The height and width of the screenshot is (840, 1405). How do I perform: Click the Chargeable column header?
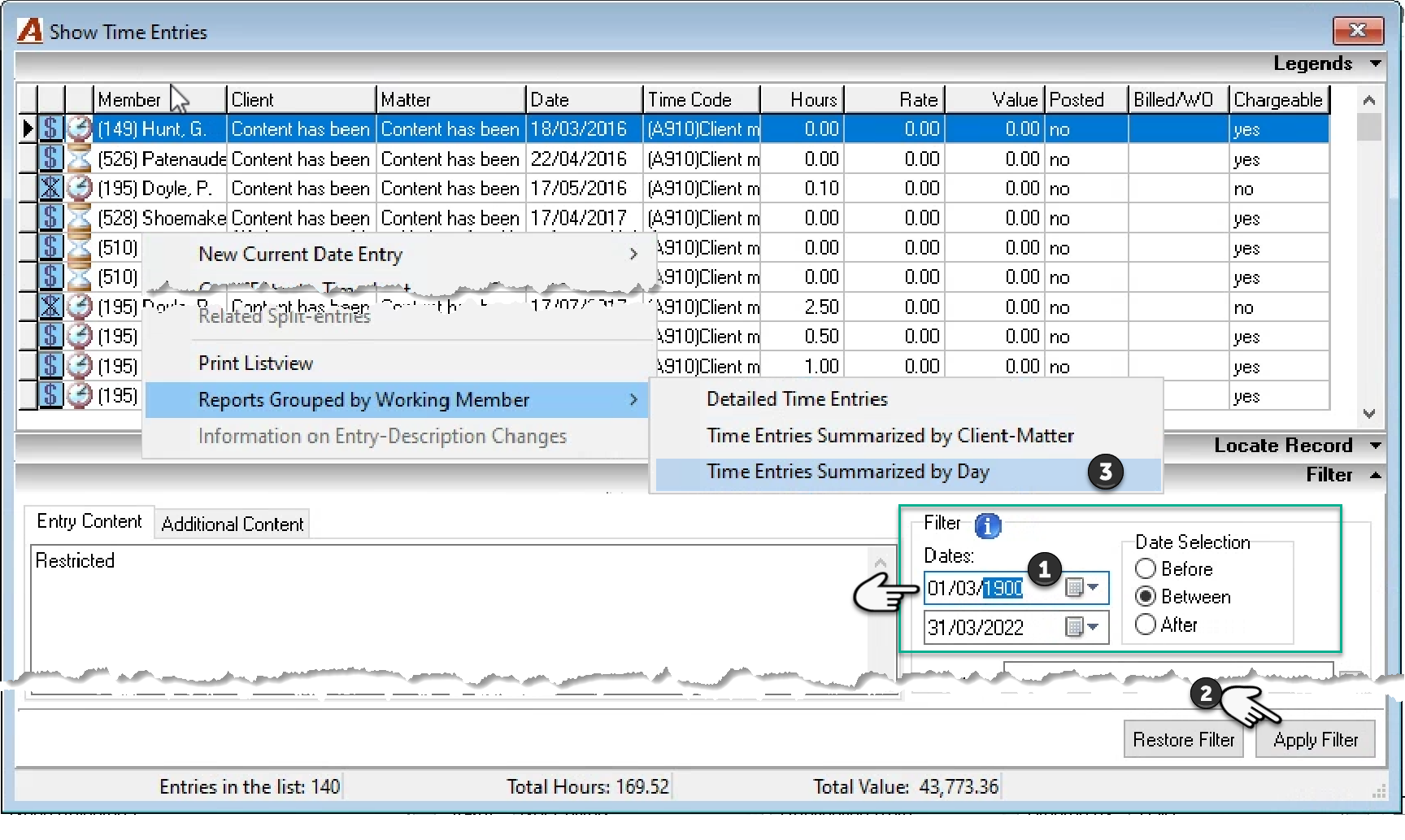coord(1279,100)
